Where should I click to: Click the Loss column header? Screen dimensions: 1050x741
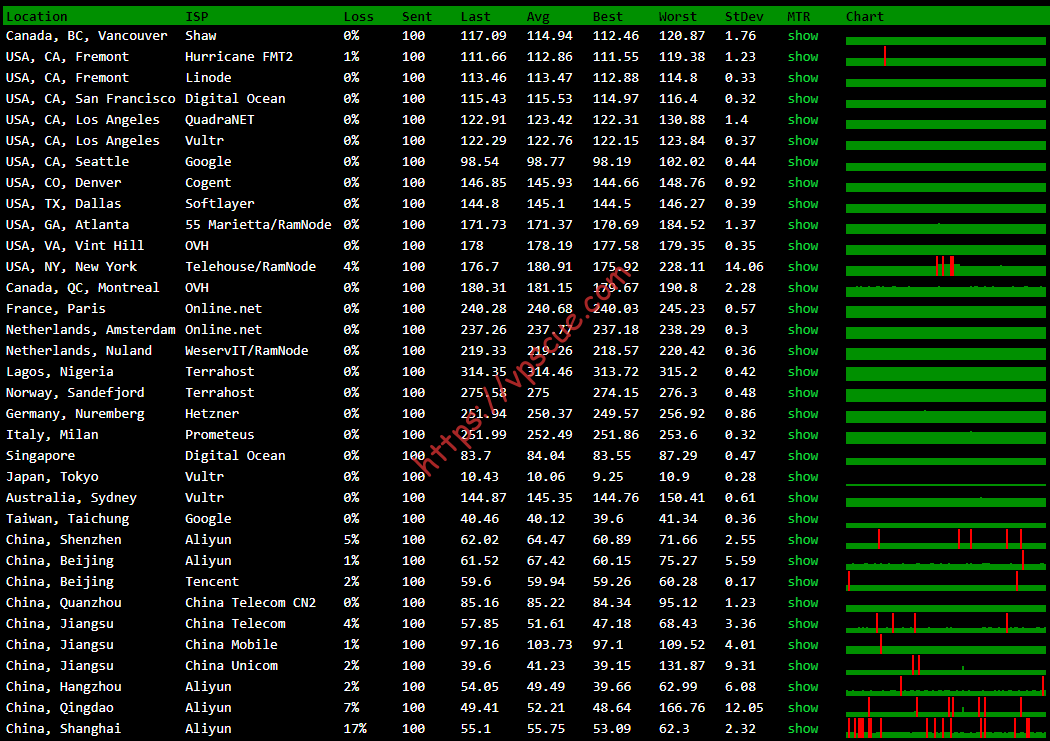pyautogui.click(x=358, y=16)
